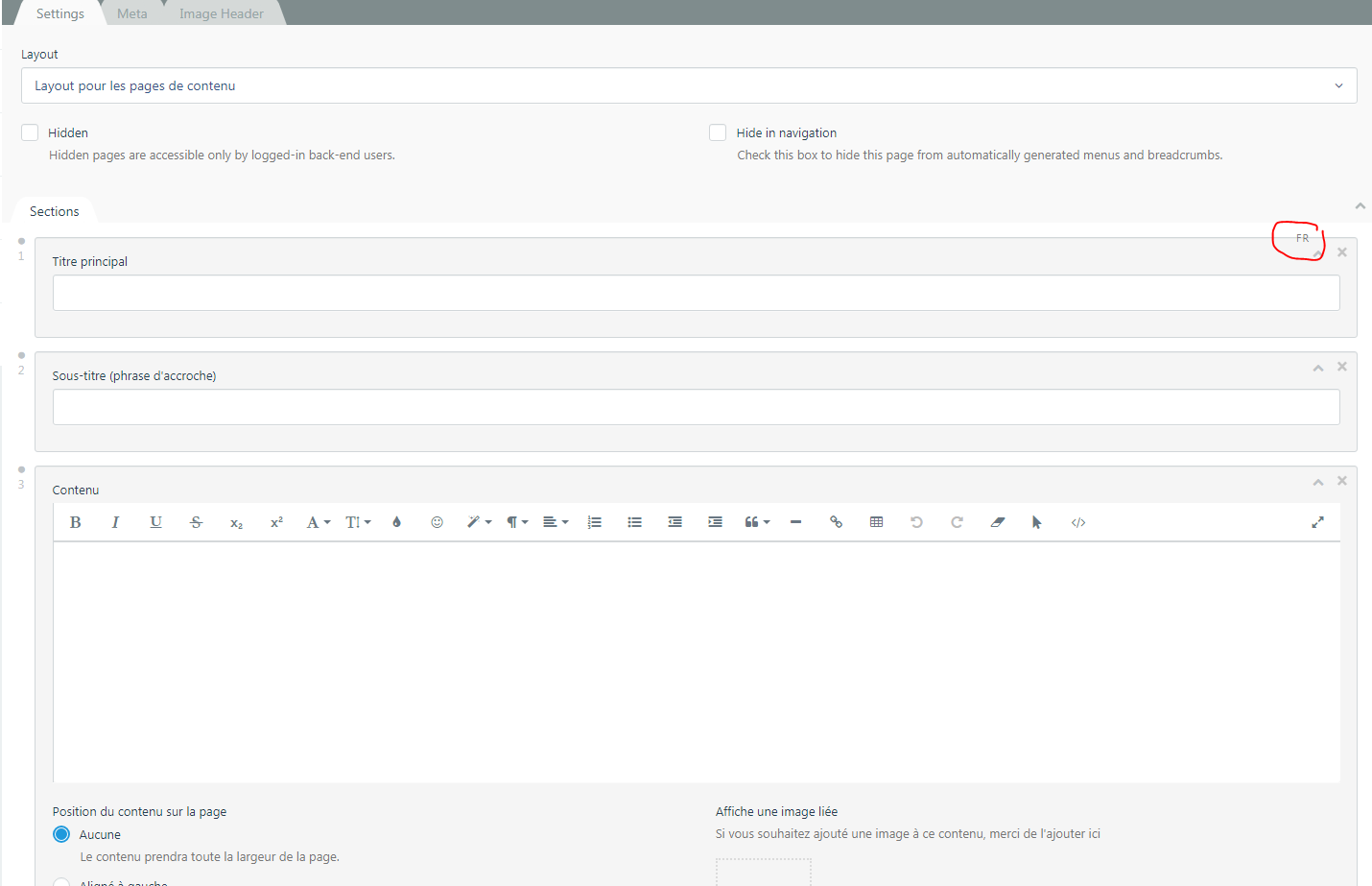Insert a hyperlink using the chain icon
Screen dimensions: 1372x886
pyautogui.click(x=836, y=521)
